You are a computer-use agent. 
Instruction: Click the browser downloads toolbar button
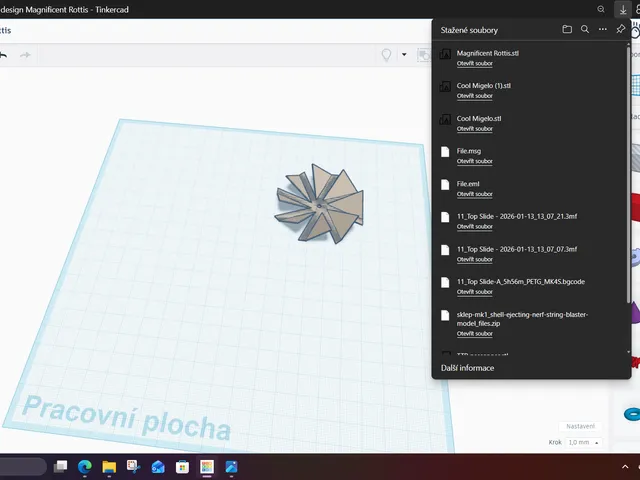pos(623,9)
